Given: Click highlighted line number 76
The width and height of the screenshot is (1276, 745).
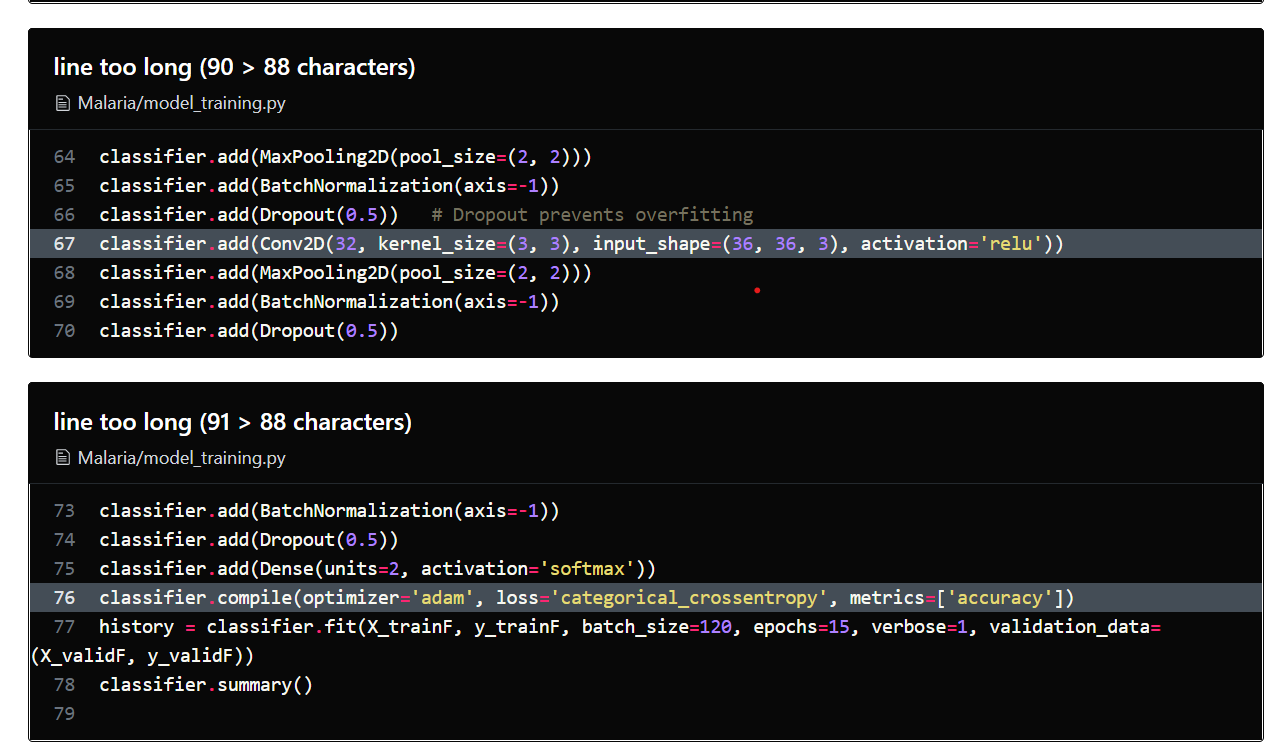Looking at the screenshot, I should coord(64,598).
